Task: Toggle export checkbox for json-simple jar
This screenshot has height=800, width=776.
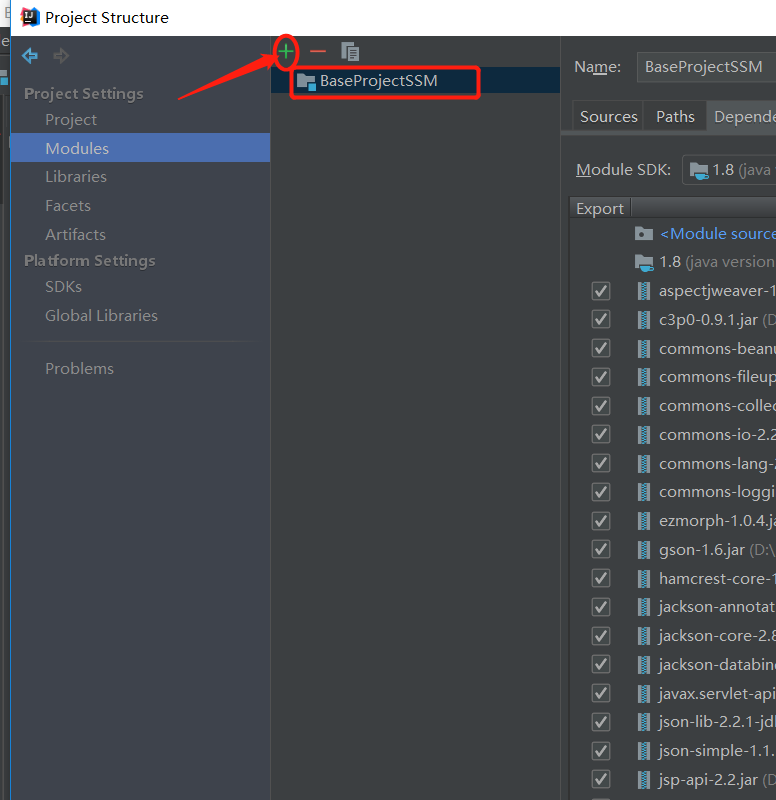Action: (x=601, y=751)
